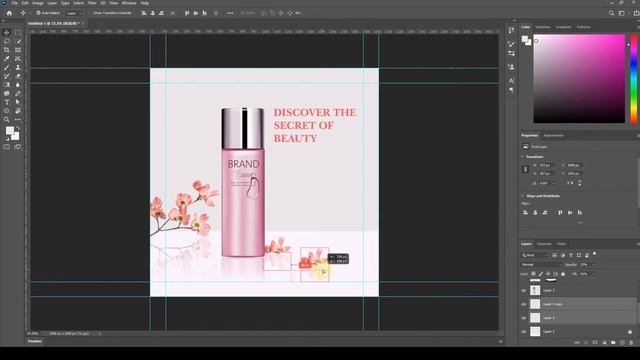Image resolution: width=640 pixels, height=360 pixels.
Task: Click the search icon at top right
Action: point(611,13)
